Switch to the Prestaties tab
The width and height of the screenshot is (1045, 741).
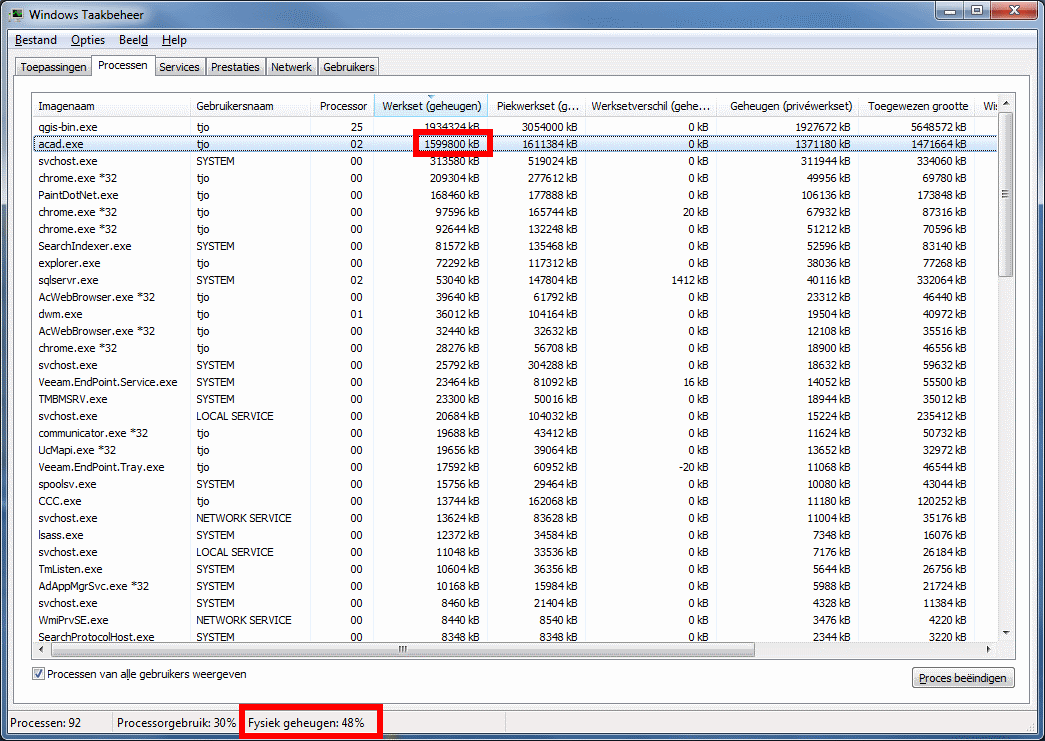[234, 66]
